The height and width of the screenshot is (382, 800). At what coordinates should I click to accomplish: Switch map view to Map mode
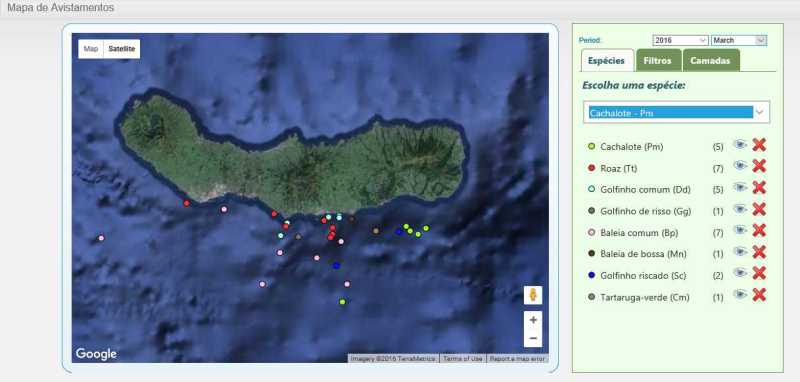pyautogui.click(x=91, y=49)
